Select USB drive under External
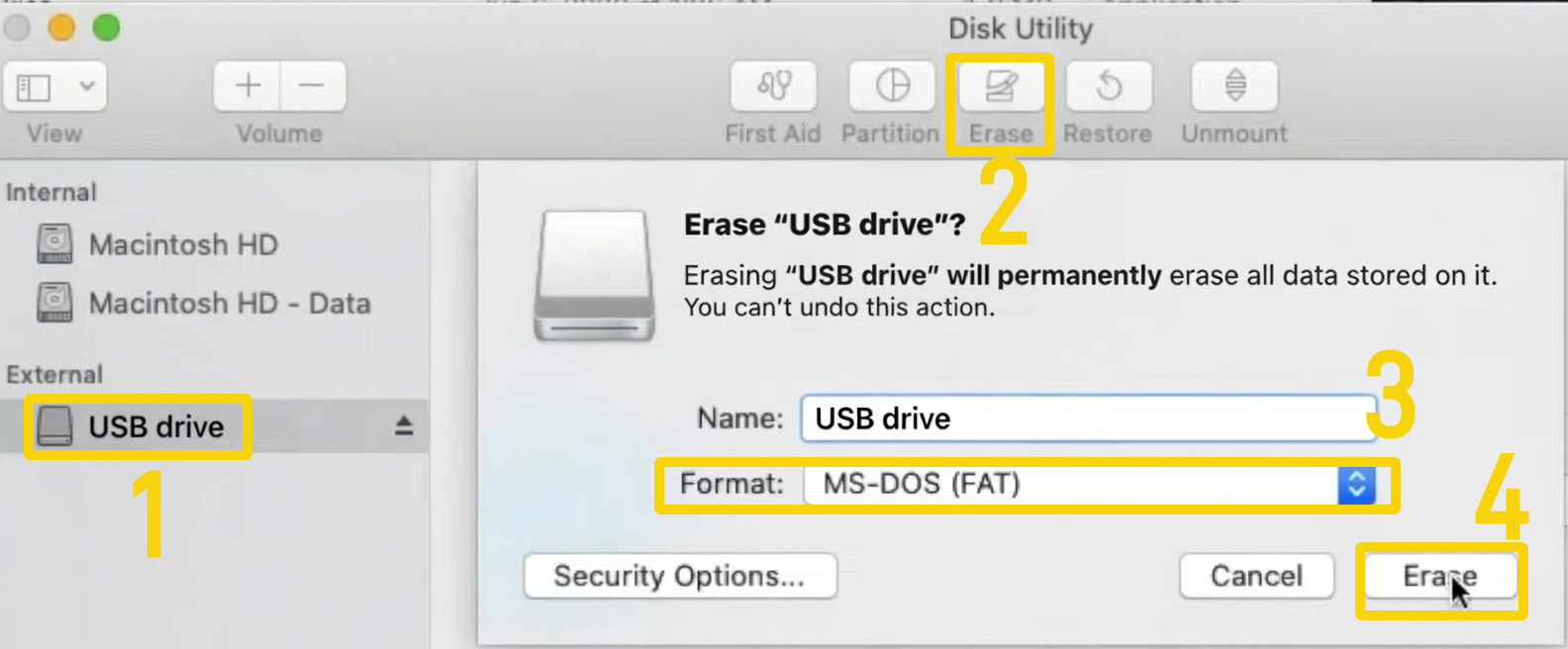1568x649 pixels. coord(154,425)
